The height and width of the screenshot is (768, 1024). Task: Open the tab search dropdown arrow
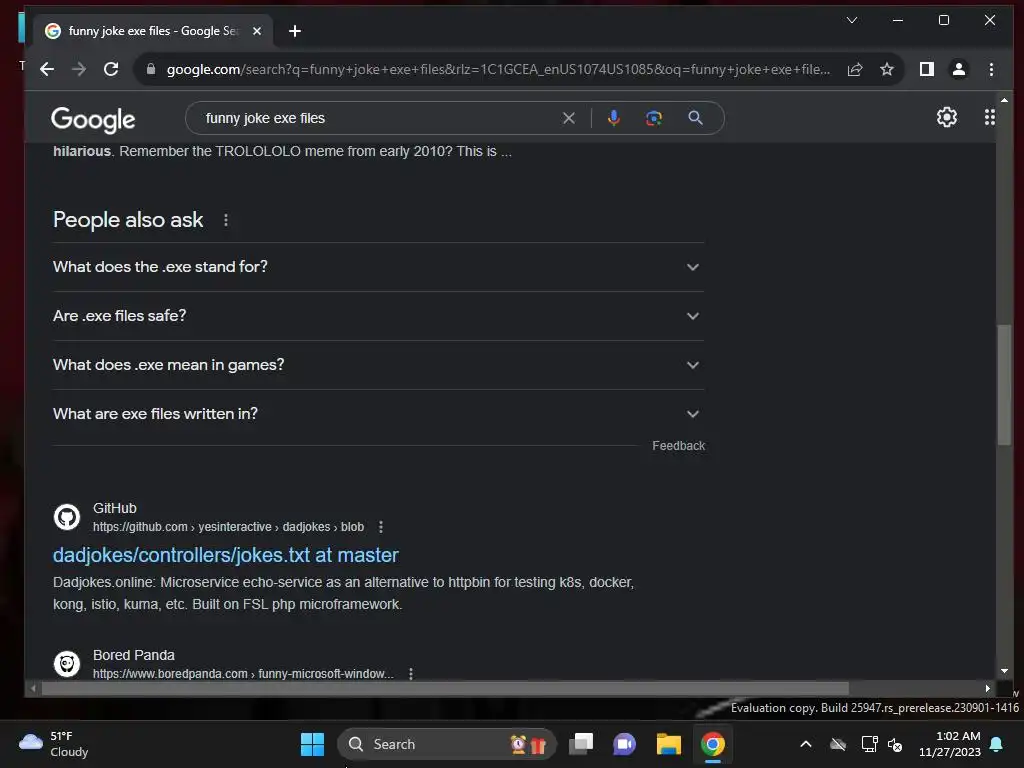[x=852, y=20]
